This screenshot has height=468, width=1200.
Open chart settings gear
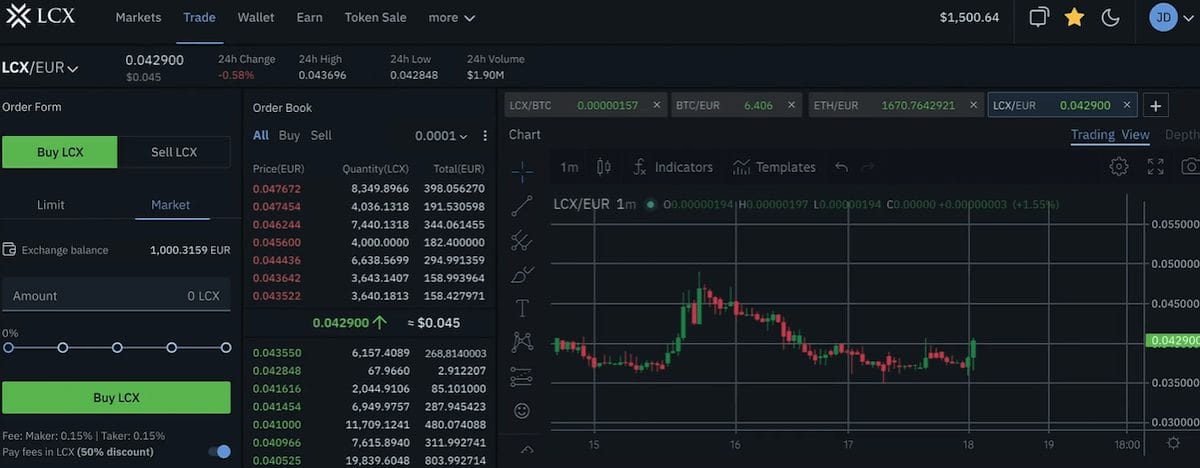[x=1119, y=167]
